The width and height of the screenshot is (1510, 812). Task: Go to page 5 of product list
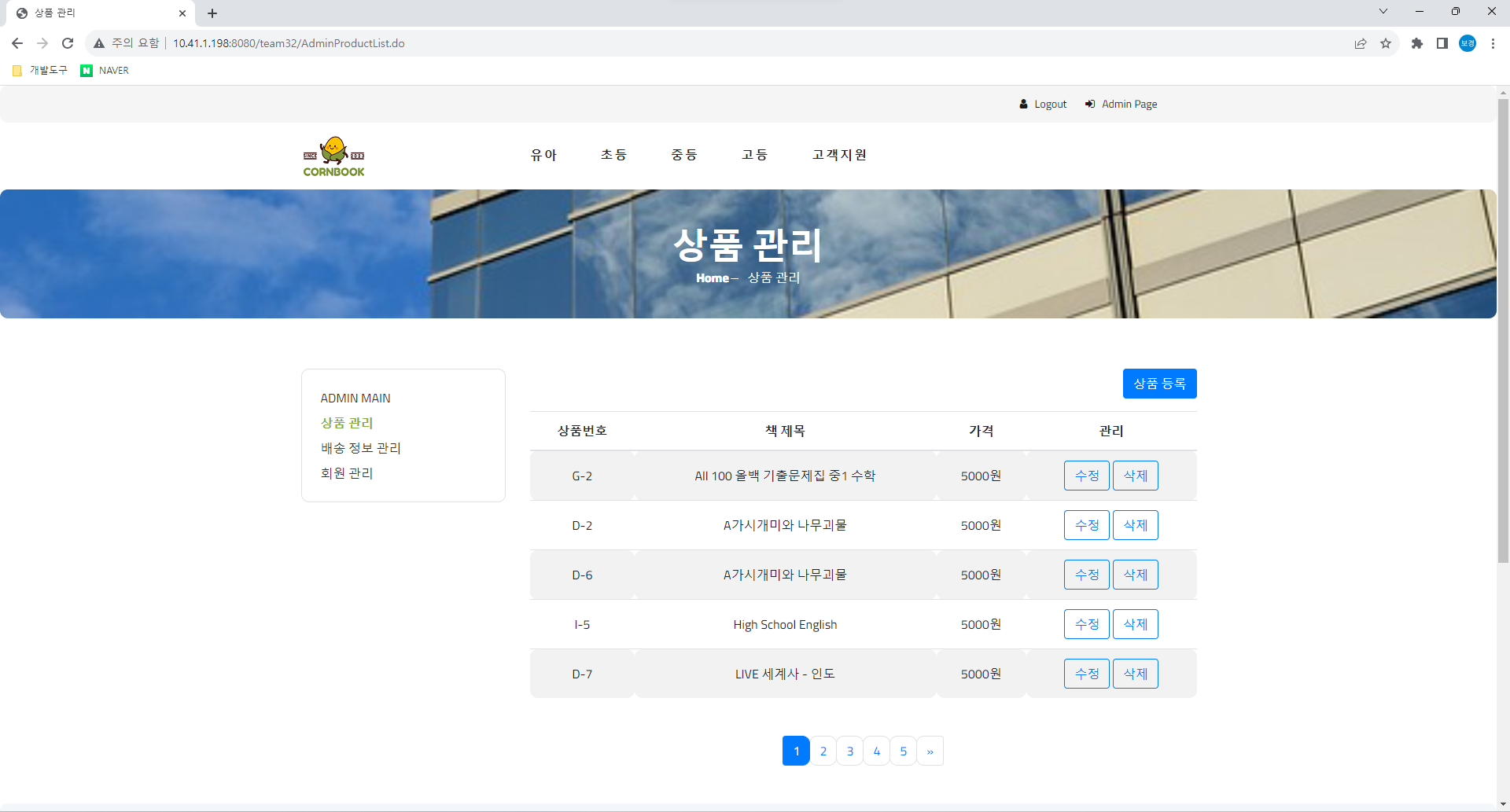[904, 751]
